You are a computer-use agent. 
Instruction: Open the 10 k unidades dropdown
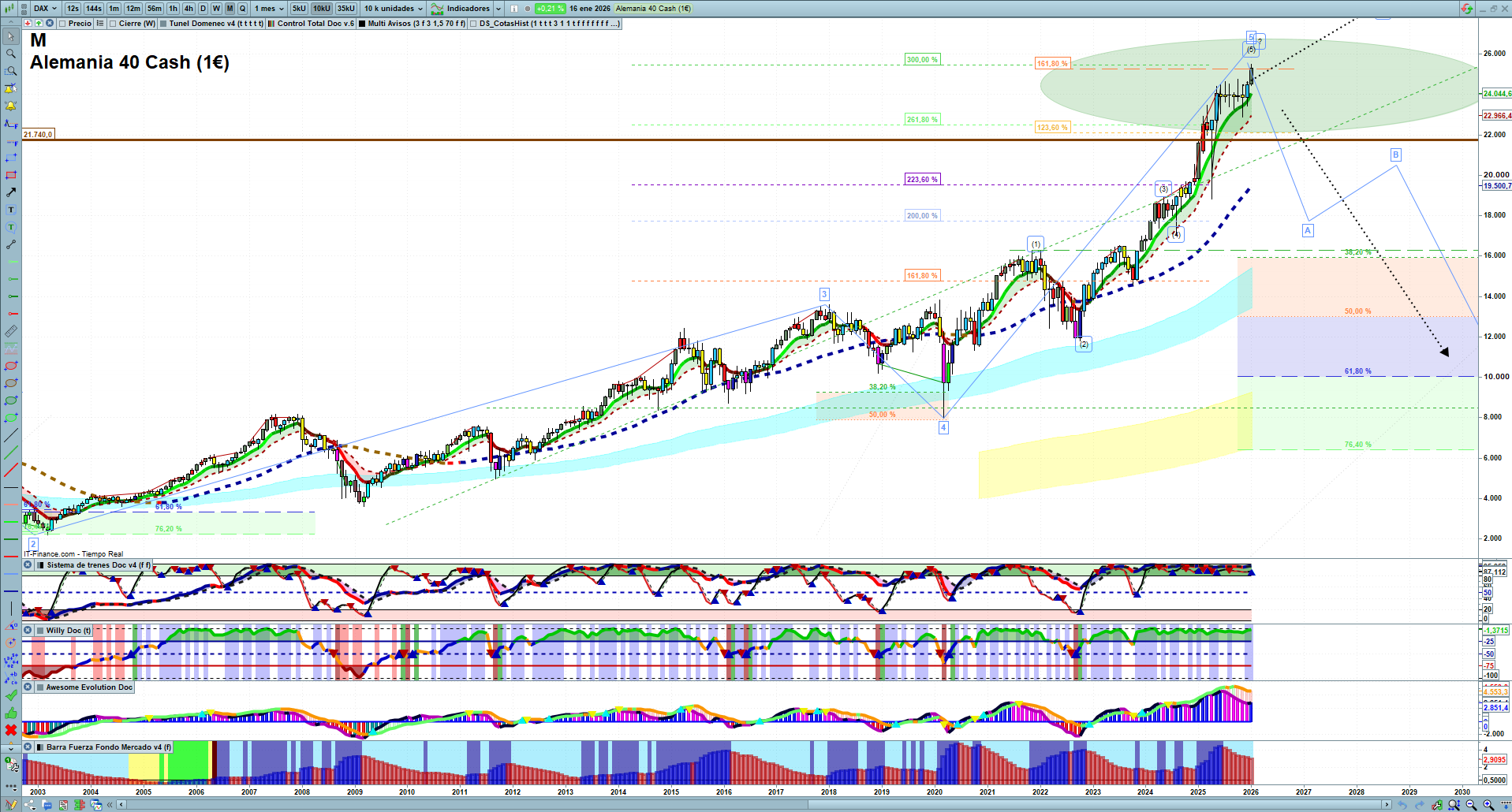click(394, 9)
